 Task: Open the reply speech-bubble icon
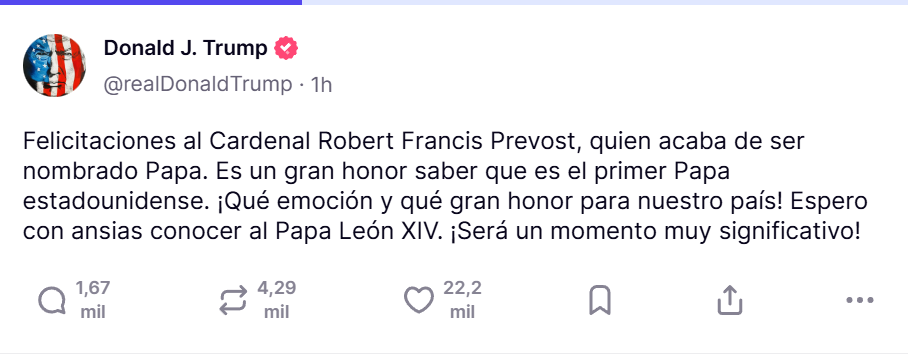[52, 301]
